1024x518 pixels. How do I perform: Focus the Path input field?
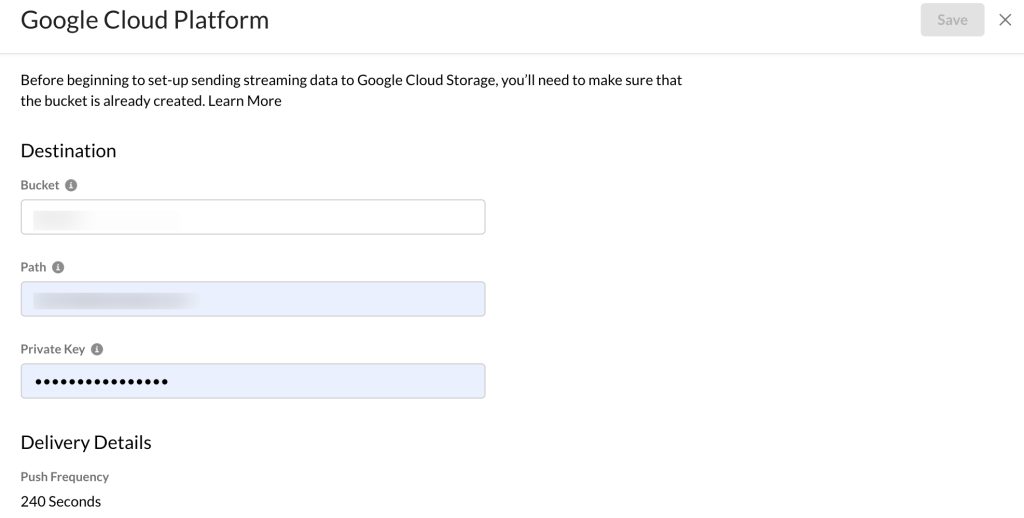point(253,299)
